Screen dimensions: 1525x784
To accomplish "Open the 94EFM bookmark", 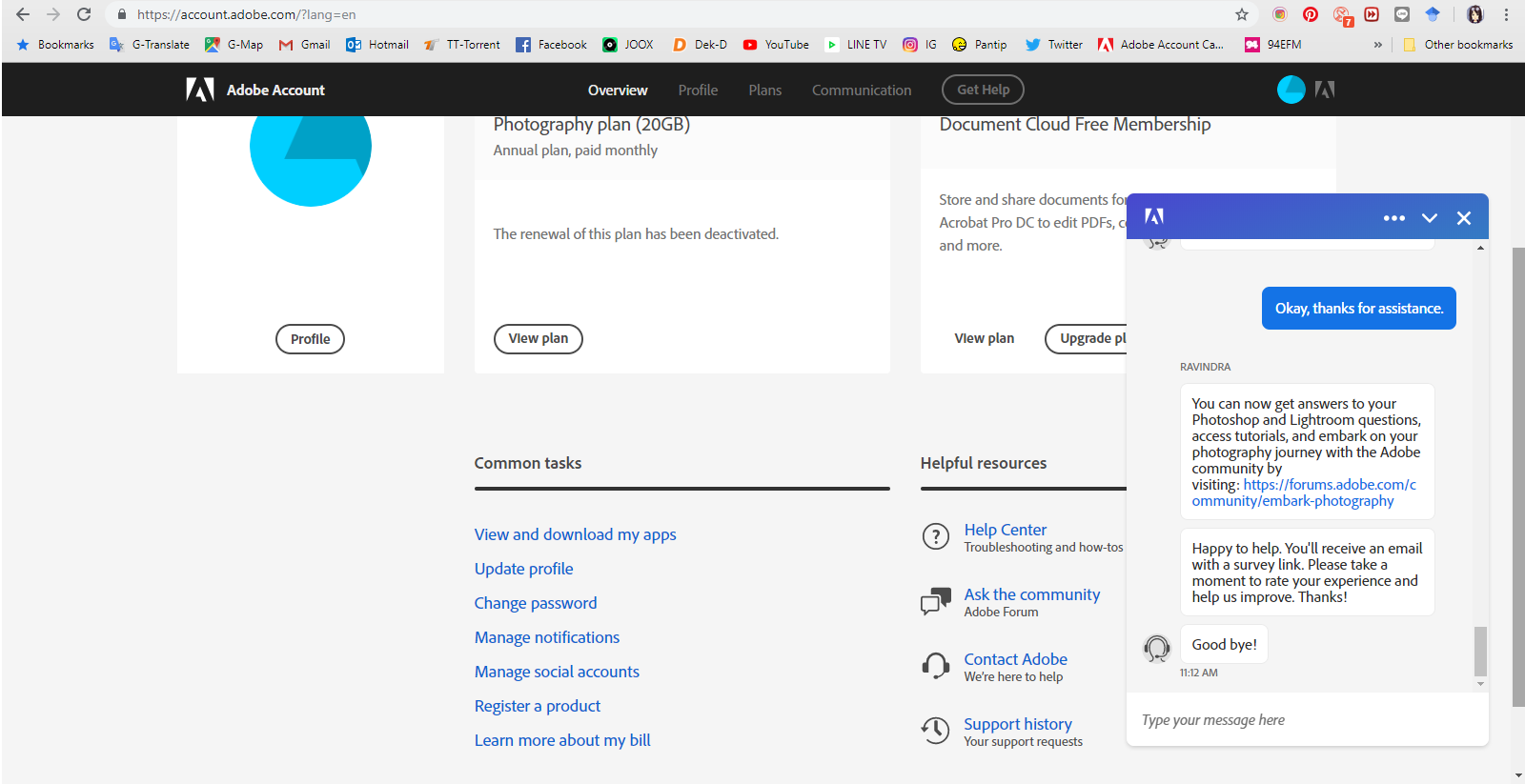I will (1272, 45).
